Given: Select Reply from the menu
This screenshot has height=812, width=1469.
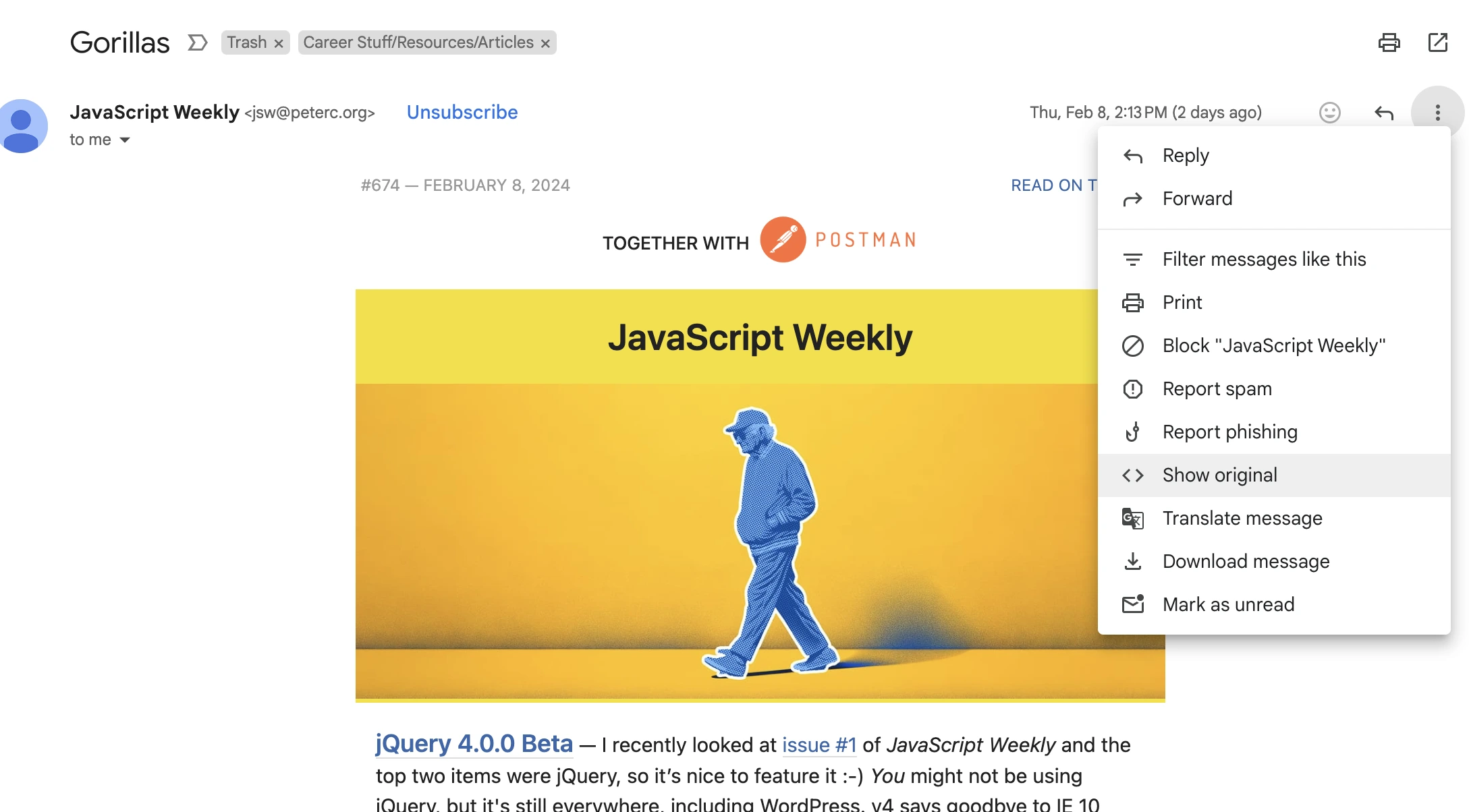Looking at the screenshot, I should pyautogui.click(x=1274, y=156).
